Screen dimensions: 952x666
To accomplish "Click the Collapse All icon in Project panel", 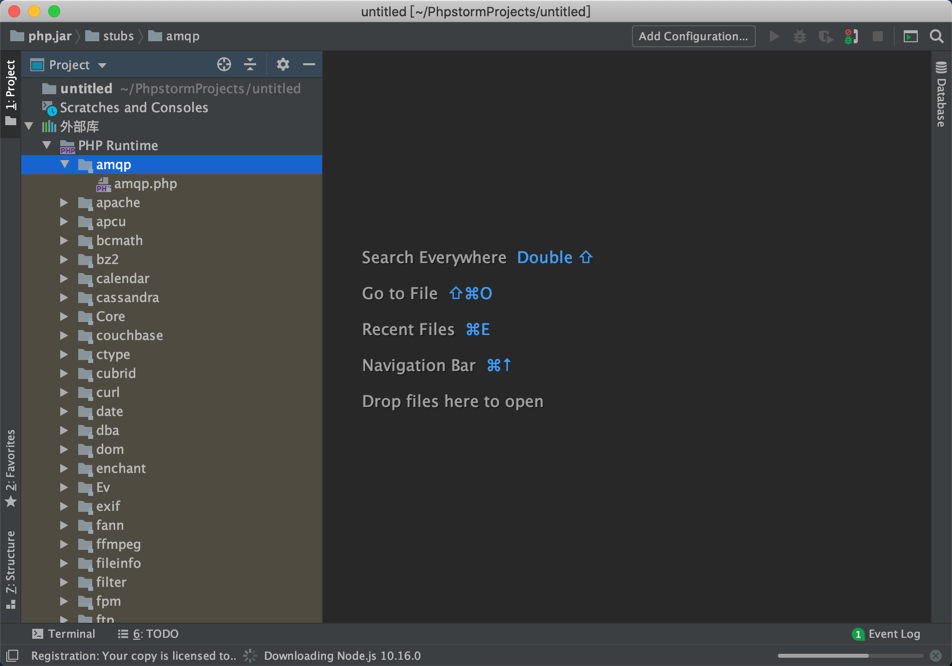I will point(250,64).
